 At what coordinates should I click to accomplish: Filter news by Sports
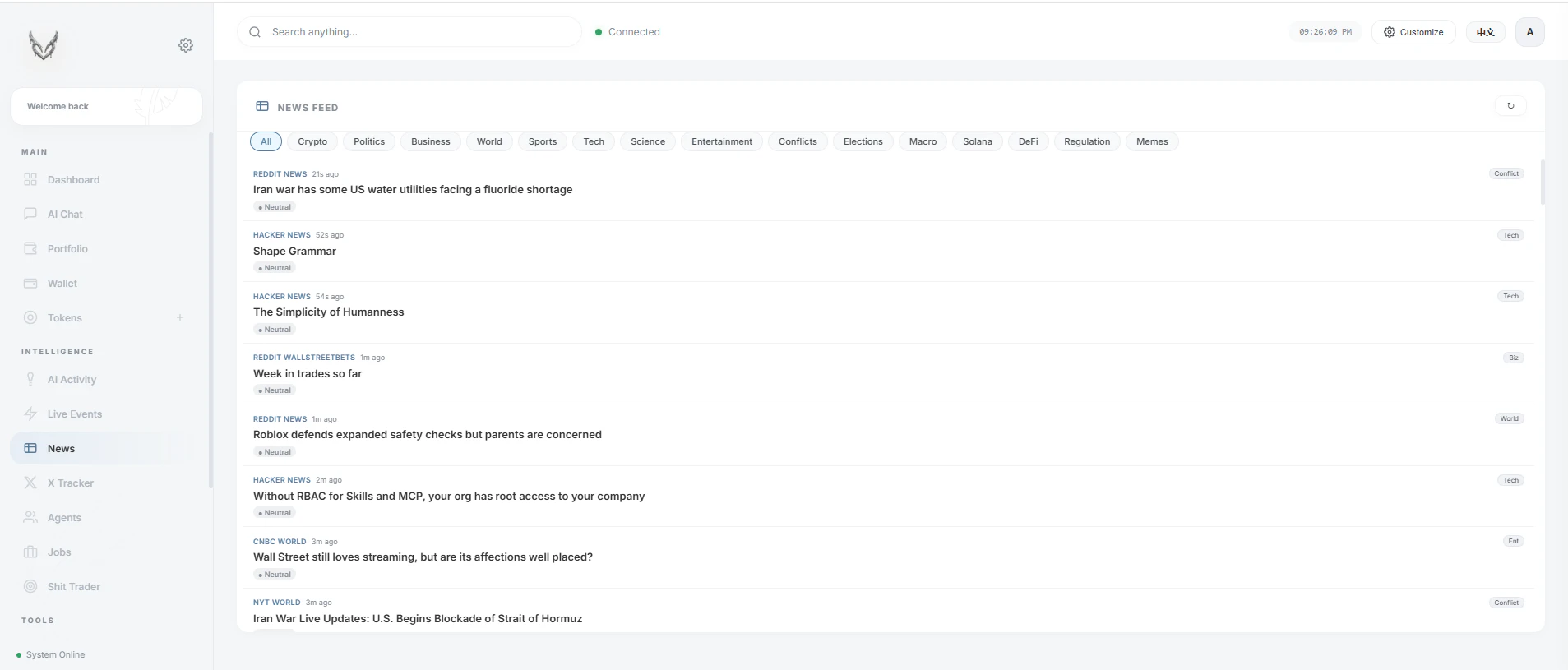[543, 141]
